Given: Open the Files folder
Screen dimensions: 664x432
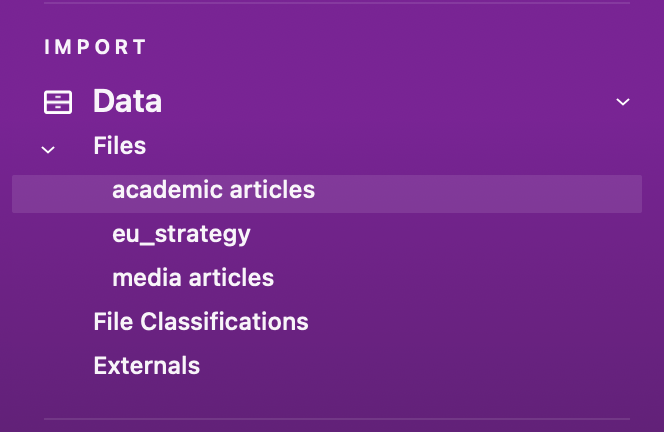Looking at the screenshot, I should point(119,146).
